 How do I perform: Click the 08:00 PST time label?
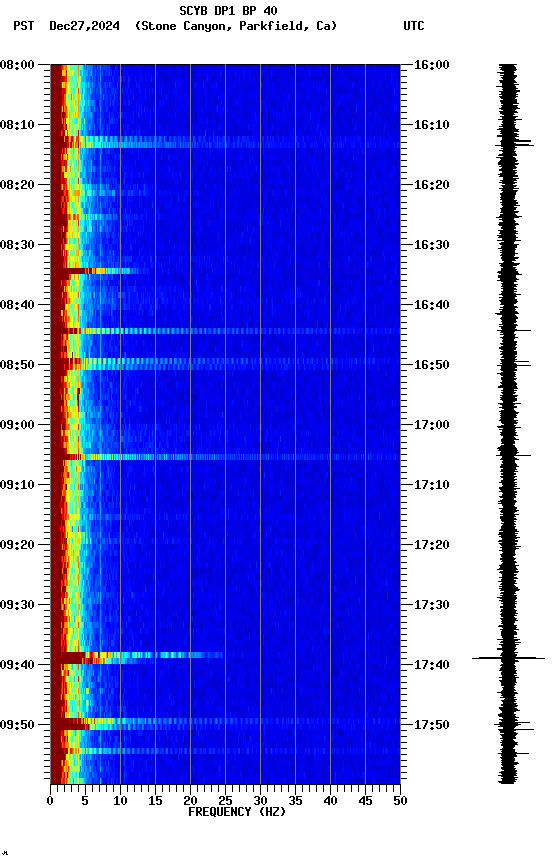tap(17, 65)
